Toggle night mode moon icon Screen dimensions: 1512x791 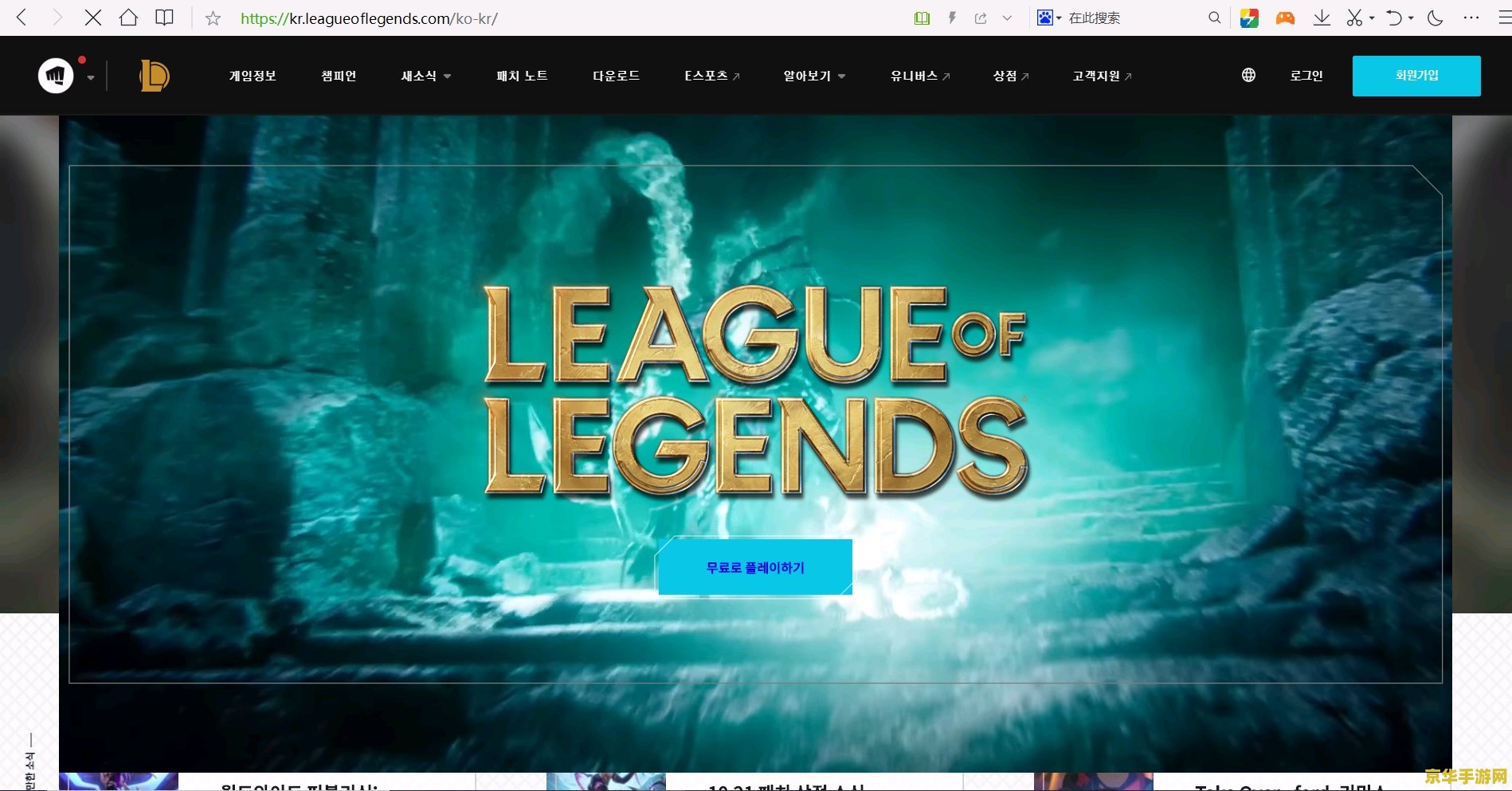click(1436, 18)
